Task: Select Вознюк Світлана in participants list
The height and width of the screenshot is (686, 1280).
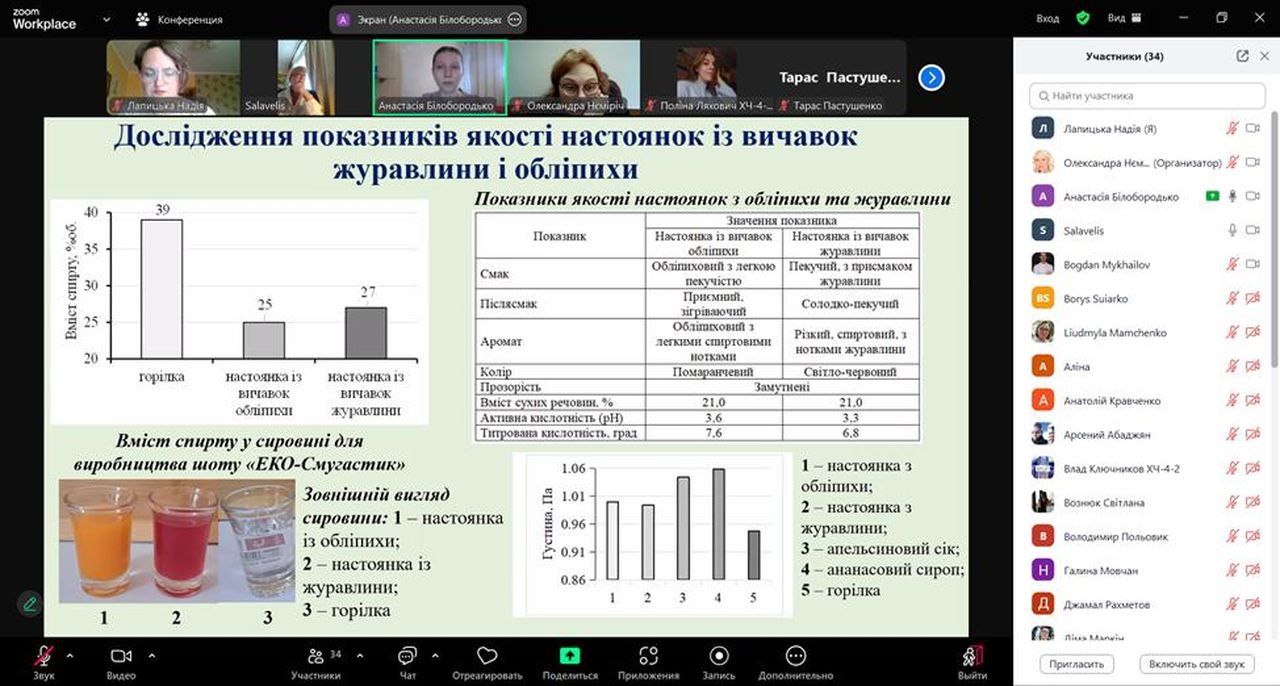Action: coord(1146,503)
